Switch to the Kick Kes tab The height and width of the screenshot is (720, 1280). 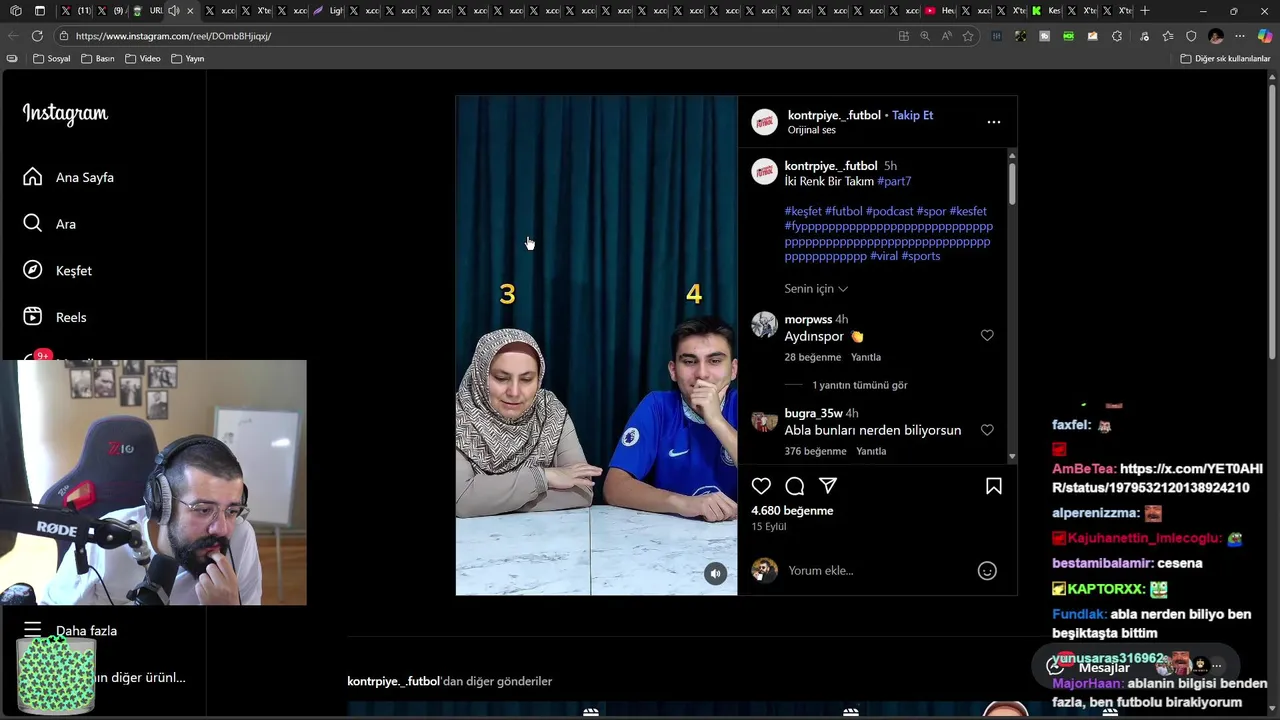[1047, 11]
